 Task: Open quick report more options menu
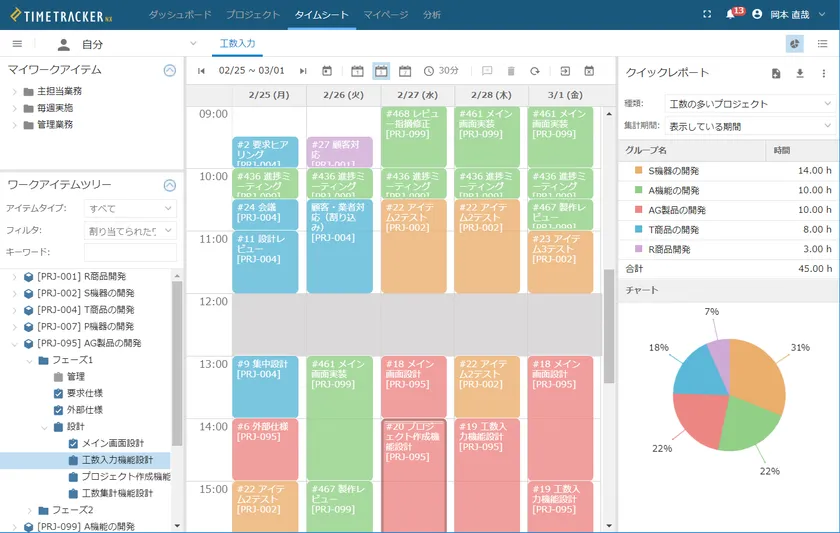(x=824, y=73)
